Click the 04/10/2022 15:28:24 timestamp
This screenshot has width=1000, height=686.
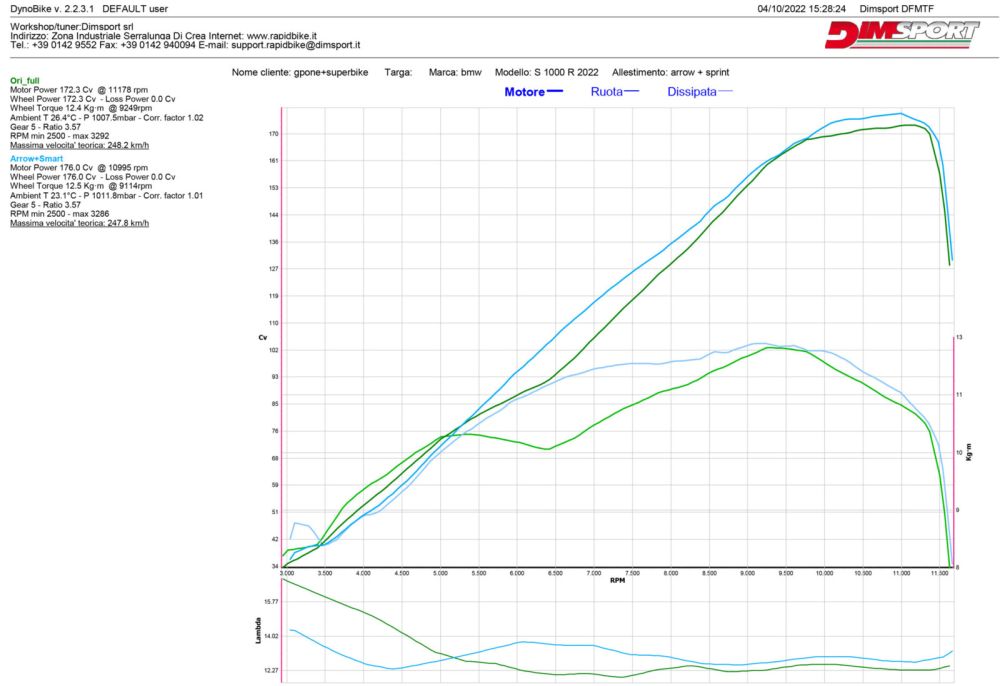pyautogui.click(x=802, y=8)
